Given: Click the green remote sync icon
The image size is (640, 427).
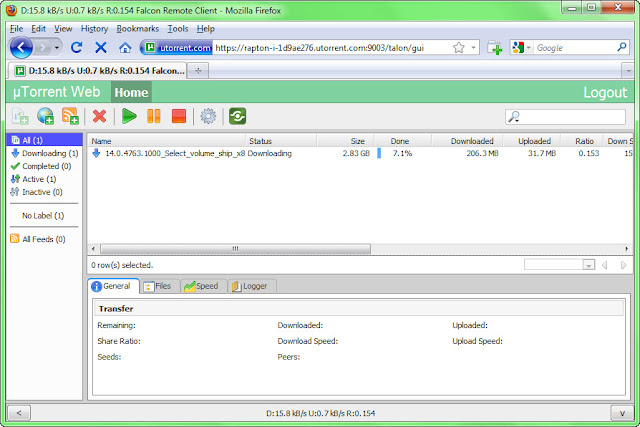Looking at the screenshot, I should coord(238,116).
